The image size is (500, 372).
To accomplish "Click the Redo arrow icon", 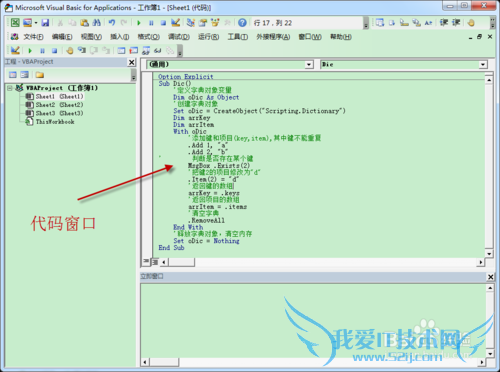I will 124,23.
